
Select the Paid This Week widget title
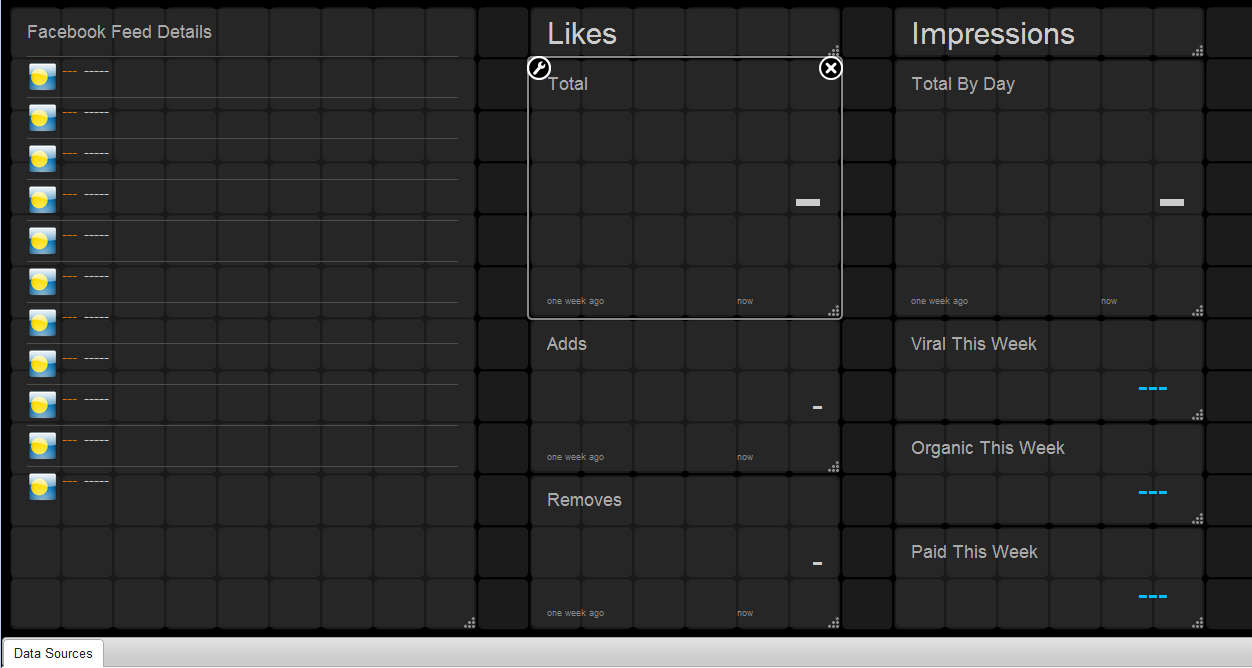[974, 552]
